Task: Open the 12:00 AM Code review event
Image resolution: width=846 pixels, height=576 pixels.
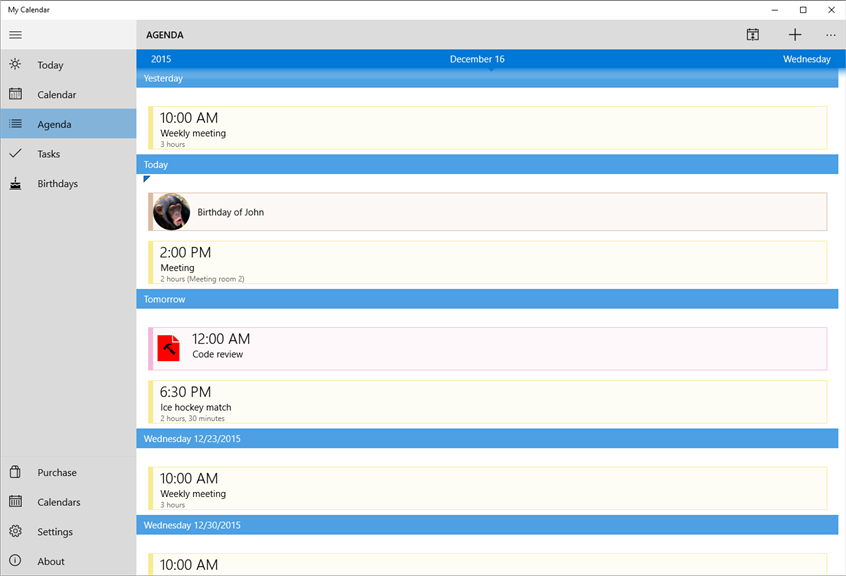Action: [488, 348]
